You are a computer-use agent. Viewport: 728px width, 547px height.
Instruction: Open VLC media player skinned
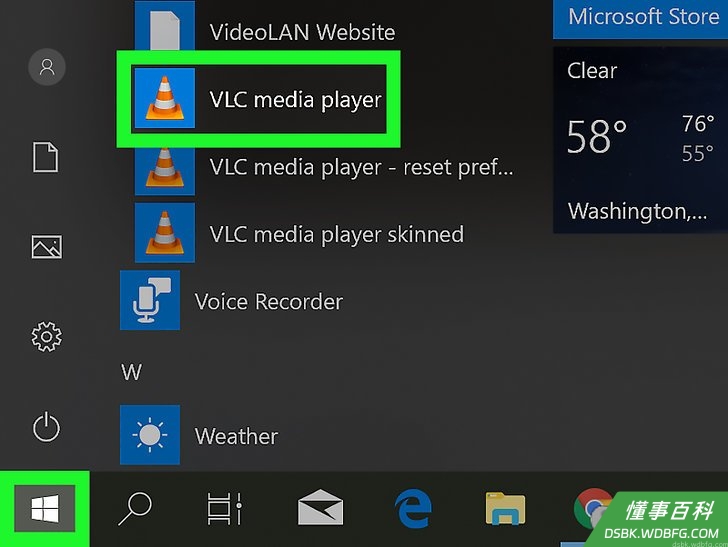[x=299, y=234]
